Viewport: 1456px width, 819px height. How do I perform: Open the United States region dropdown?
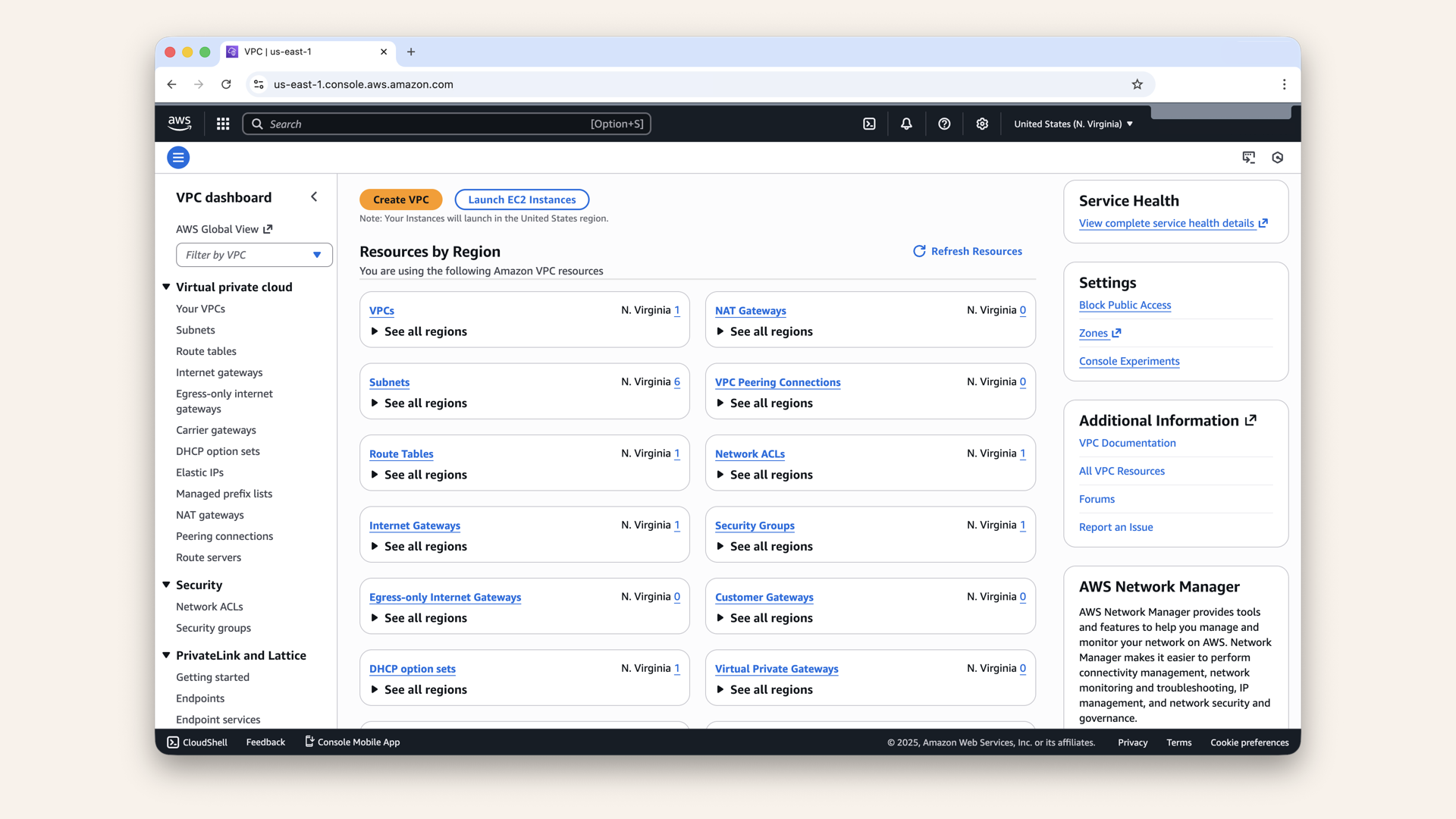1072,123
